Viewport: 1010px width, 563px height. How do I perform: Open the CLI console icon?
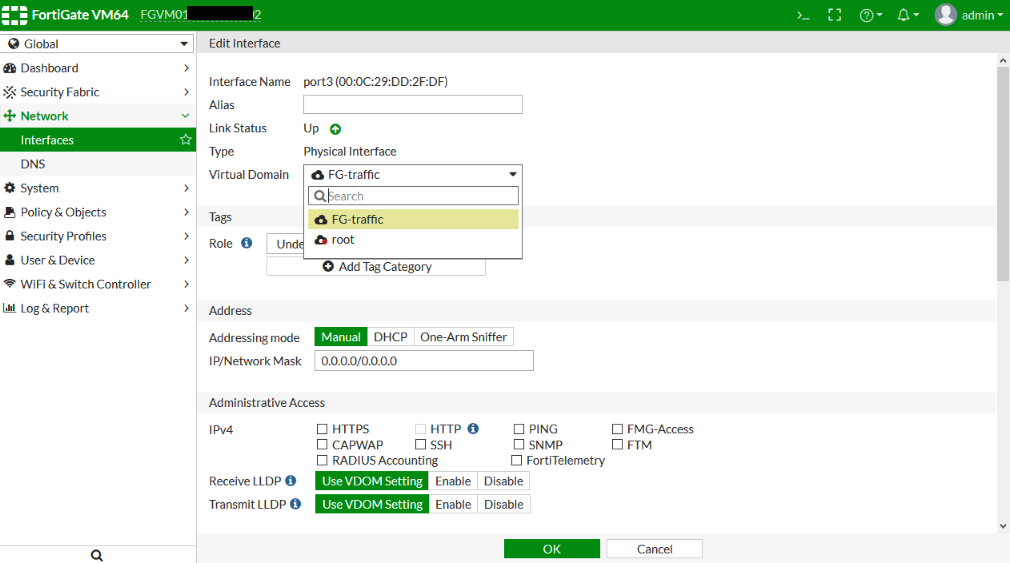coord(803,15)
